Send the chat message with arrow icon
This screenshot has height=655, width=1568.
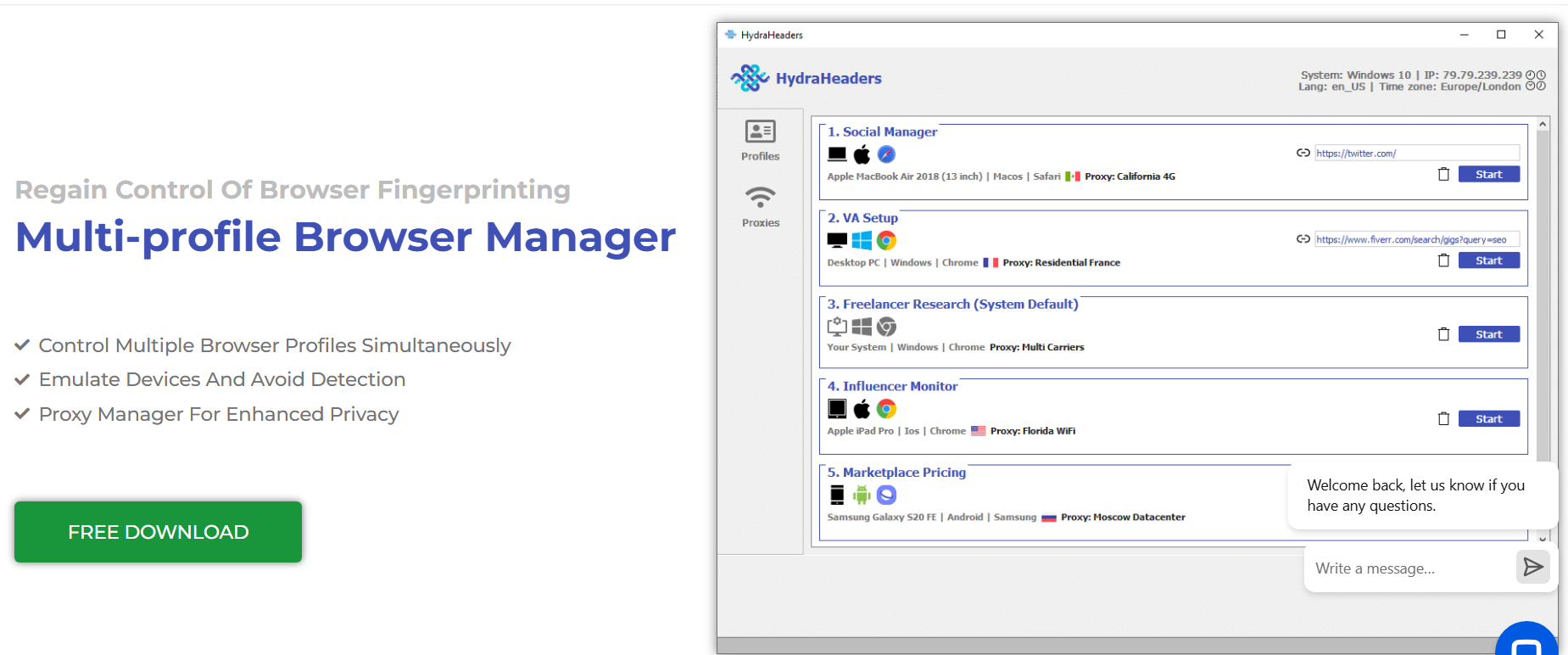point(1532,567)
